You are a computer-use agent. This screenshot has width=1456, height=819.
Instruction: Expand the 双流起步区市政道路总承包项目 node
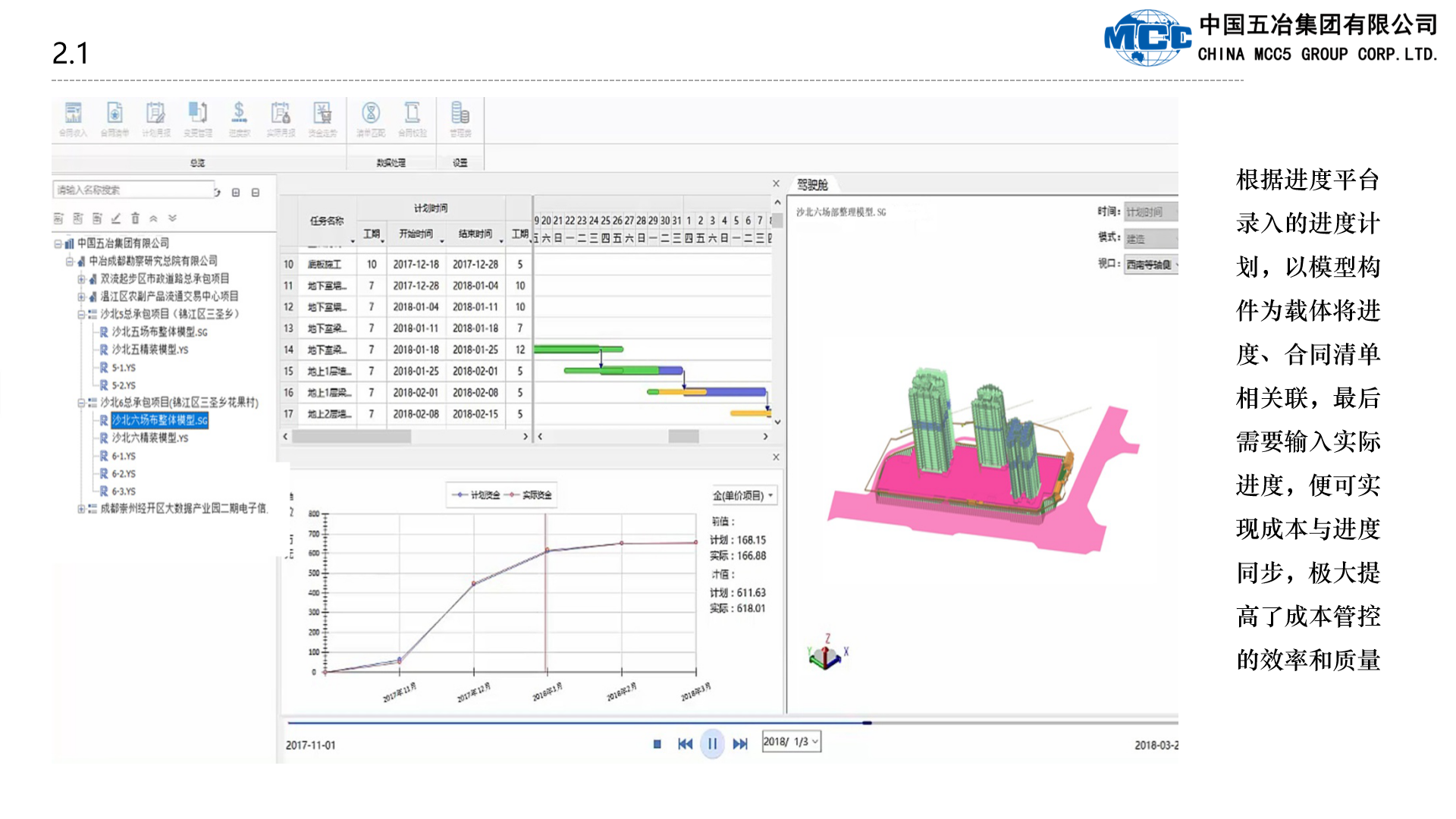[x=80, y=279]
